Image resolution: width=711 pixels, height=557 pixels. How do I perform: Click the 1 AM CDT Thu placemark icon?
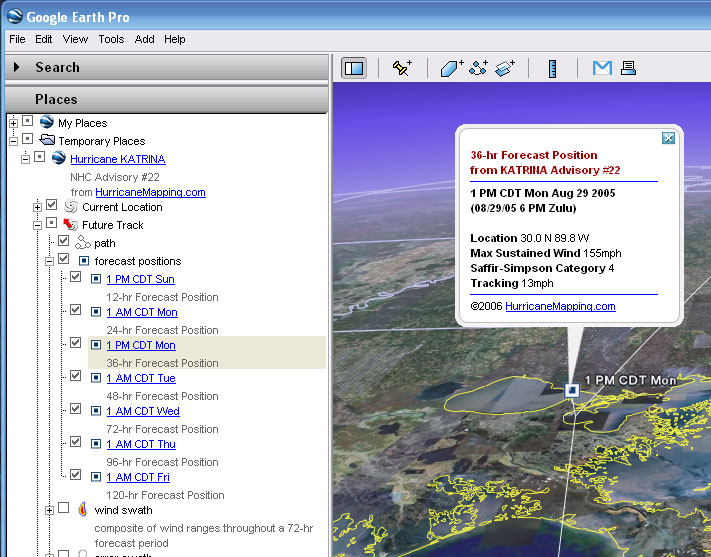point(96,444)
